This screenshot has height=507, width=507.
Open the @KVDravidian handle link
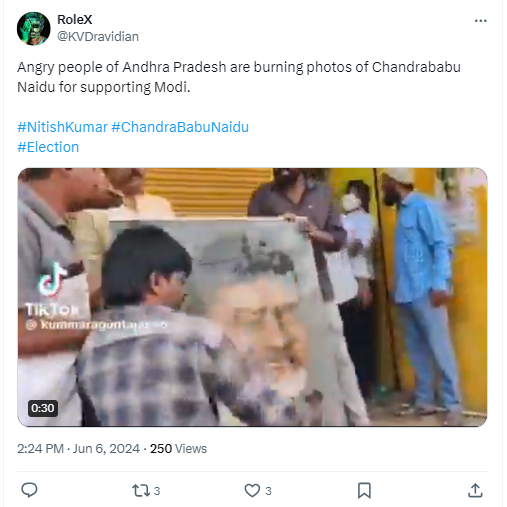click(98, 36)
